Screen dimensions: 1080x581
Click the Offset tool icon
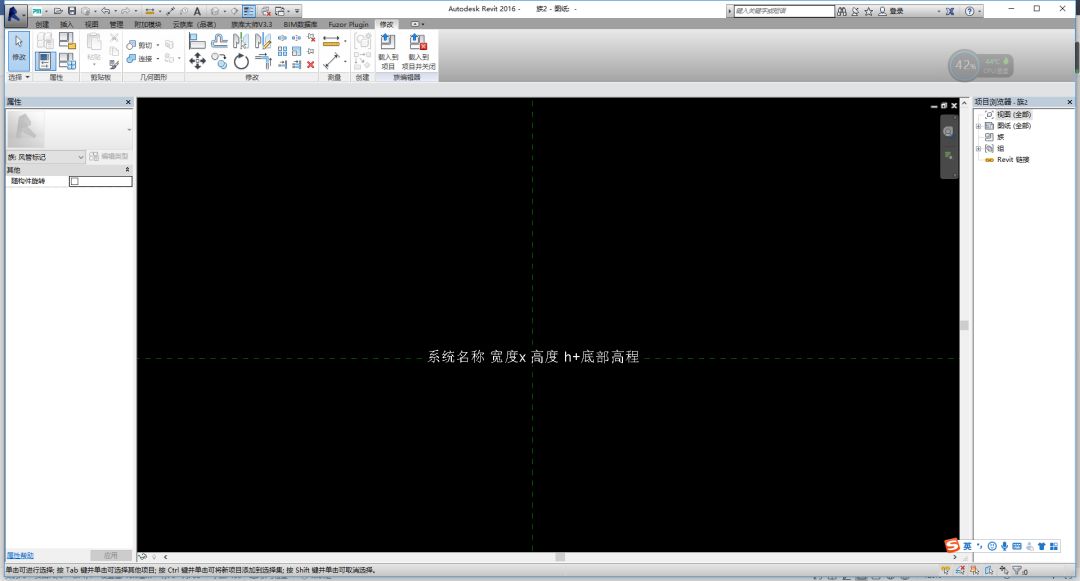[x=219, y=41]
